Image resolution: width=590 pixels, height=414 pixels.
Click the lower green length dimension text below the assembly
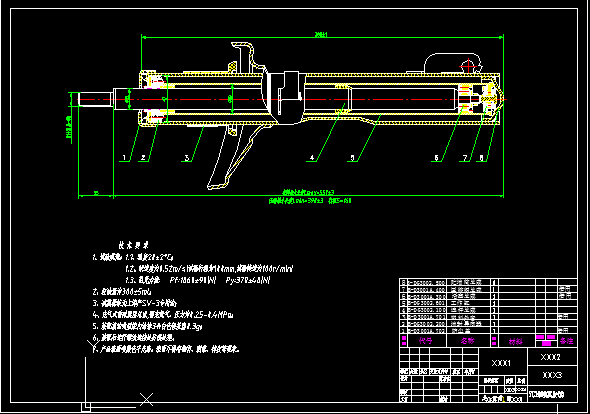point(310,201)
